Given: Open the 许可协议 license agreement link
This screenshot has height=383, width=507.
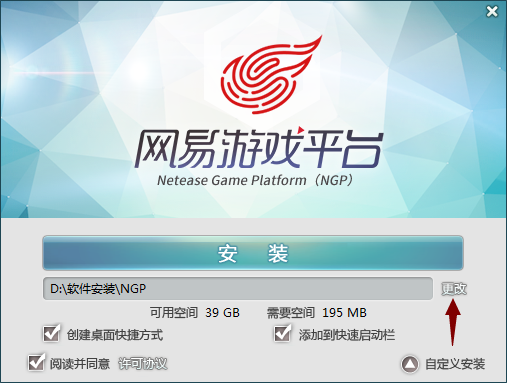Looking at the screenshot, I should pyautogui.click(x=143, y=364).
